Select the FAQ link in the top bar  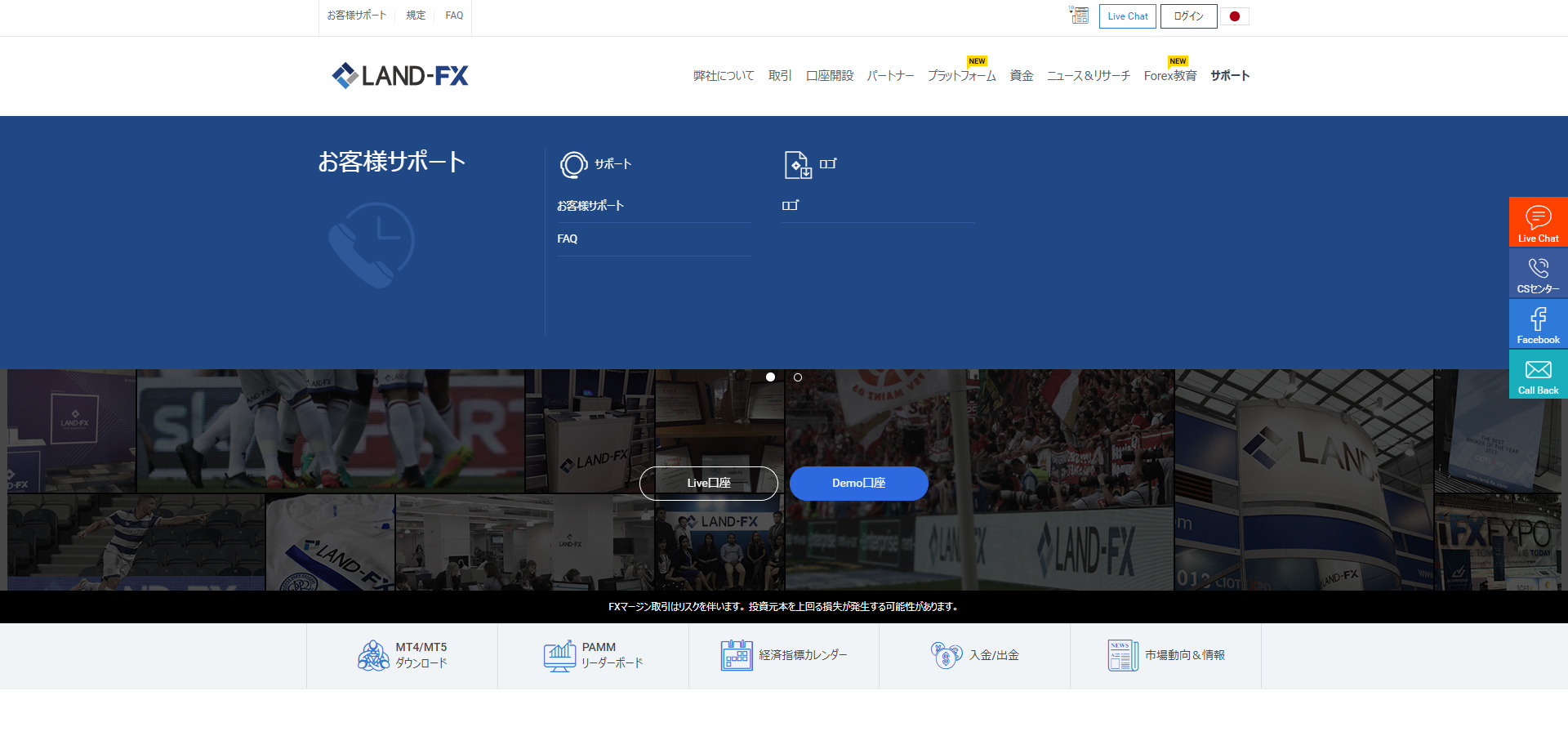pos(453,16)
